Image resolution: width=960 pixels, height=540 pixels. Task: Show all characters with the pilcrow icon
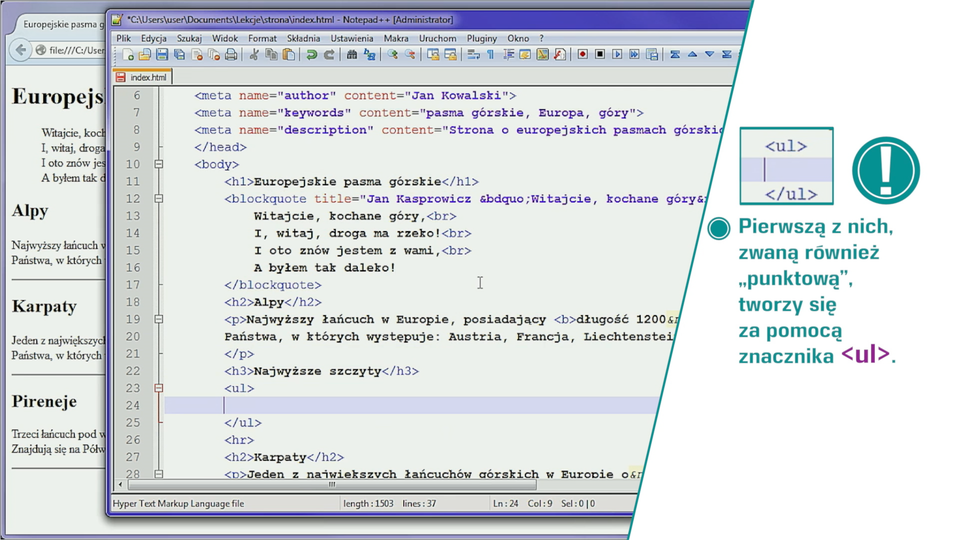click(x=490, y=55)
